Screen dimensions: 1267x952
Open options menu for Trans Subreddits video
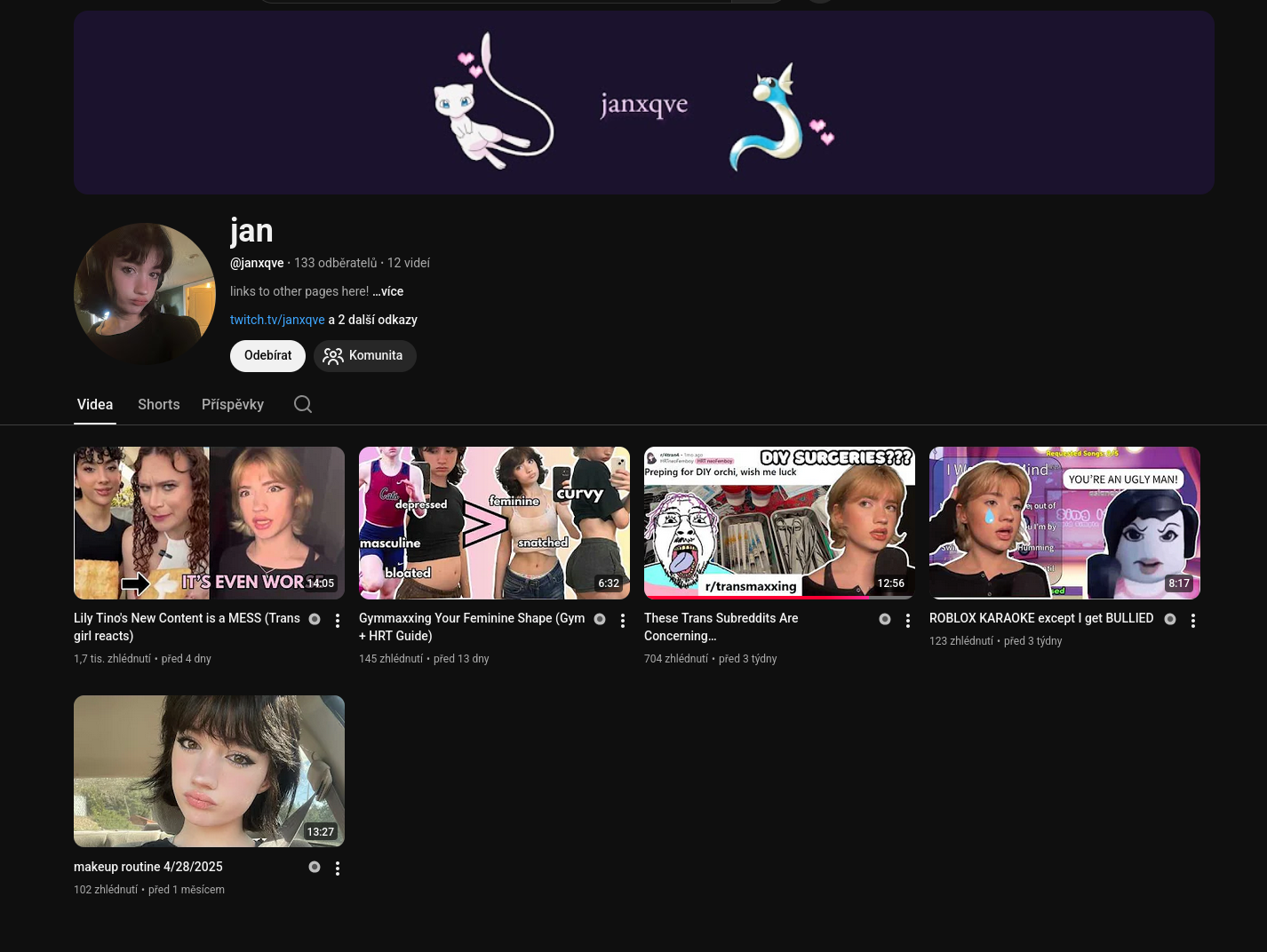908,621
